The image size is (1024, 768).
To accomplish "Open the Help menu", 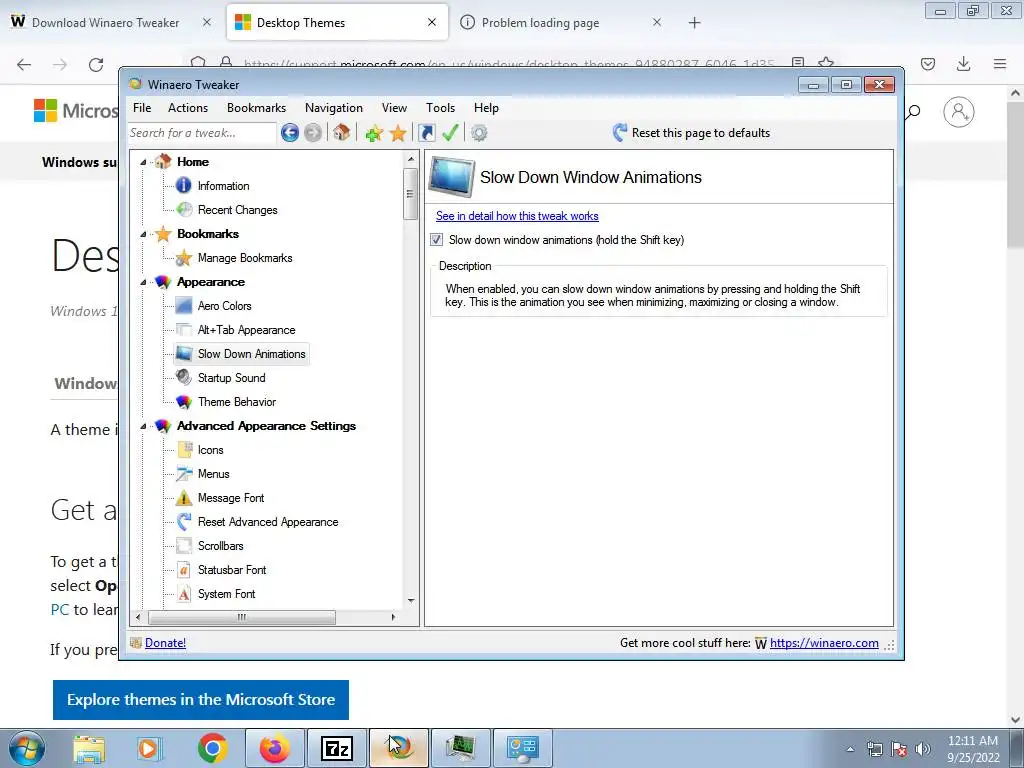I will tap(486, 108).
